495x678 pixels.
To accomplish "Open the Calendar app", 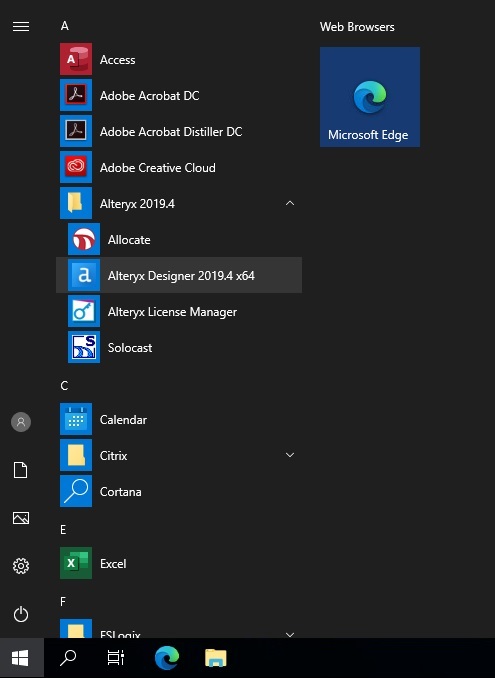I will point(179,419).
